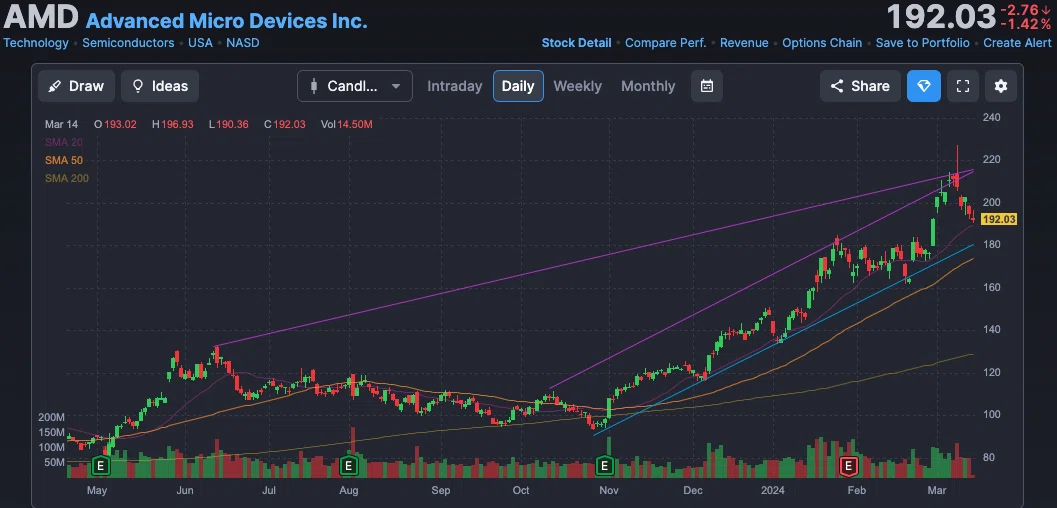Click the Mar label on time axis
Screen dimensions: 1057x508
[x=936, y=490]
